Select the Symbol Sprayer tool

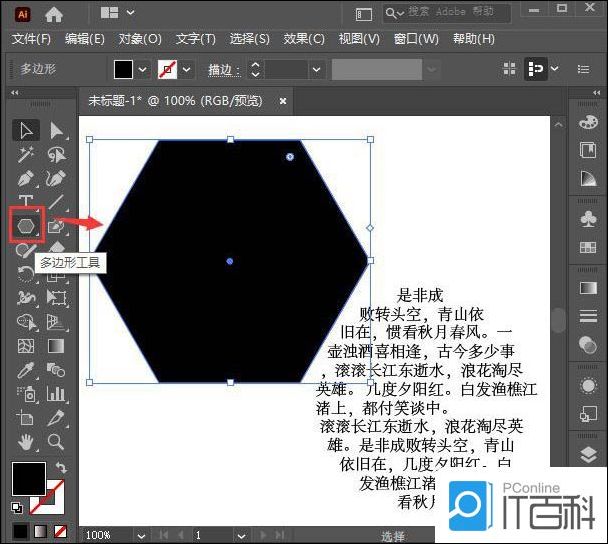(x=26, y=394)
